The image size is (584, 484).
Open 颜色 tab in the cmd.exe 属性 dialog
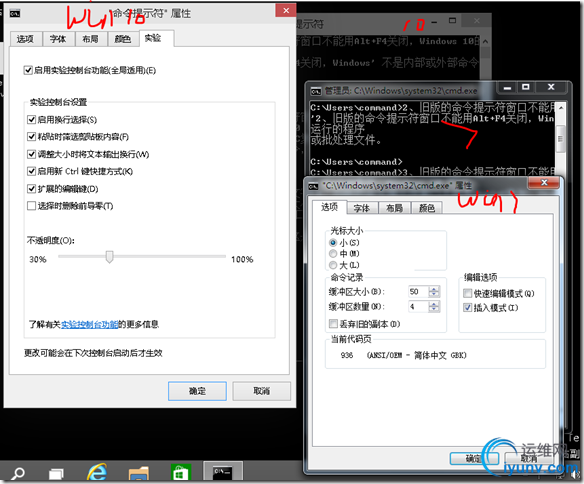click(427, 208)
